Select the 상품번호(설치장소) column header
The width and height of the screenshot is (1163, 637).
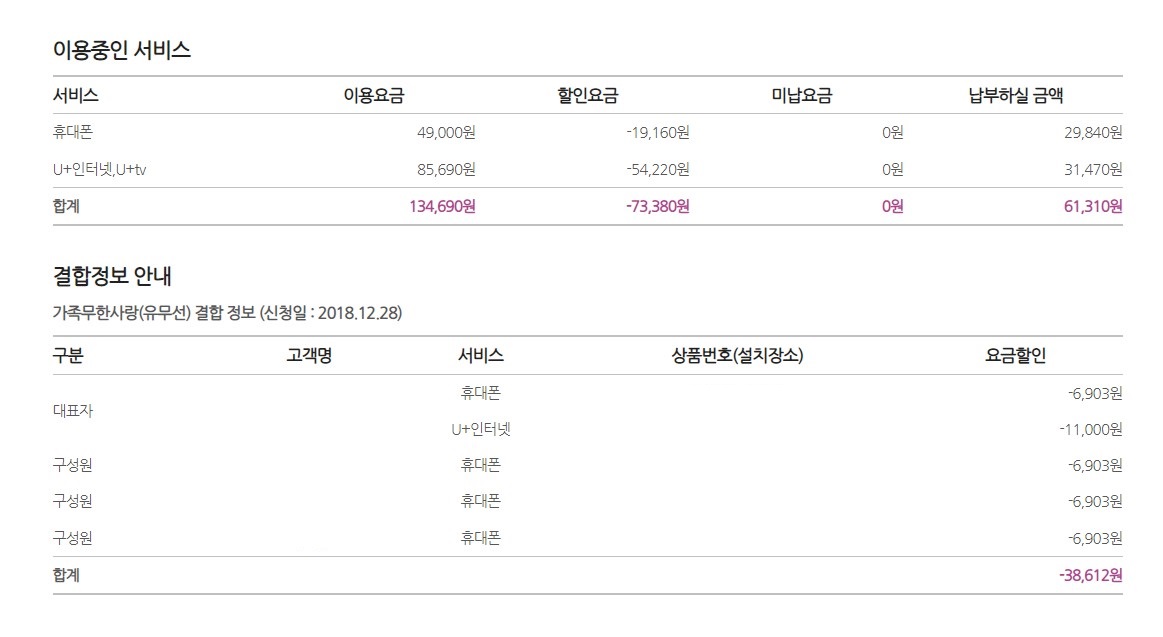[x=738, y=355]
